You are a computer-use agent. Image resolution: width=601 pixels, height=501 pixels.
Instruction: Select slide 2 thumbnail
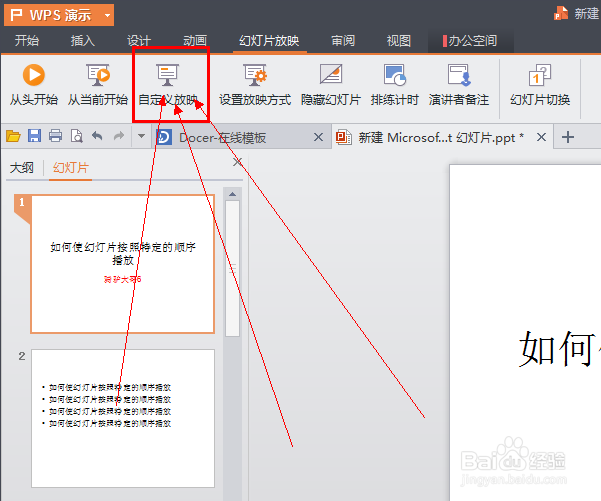[x=123, y=418]
